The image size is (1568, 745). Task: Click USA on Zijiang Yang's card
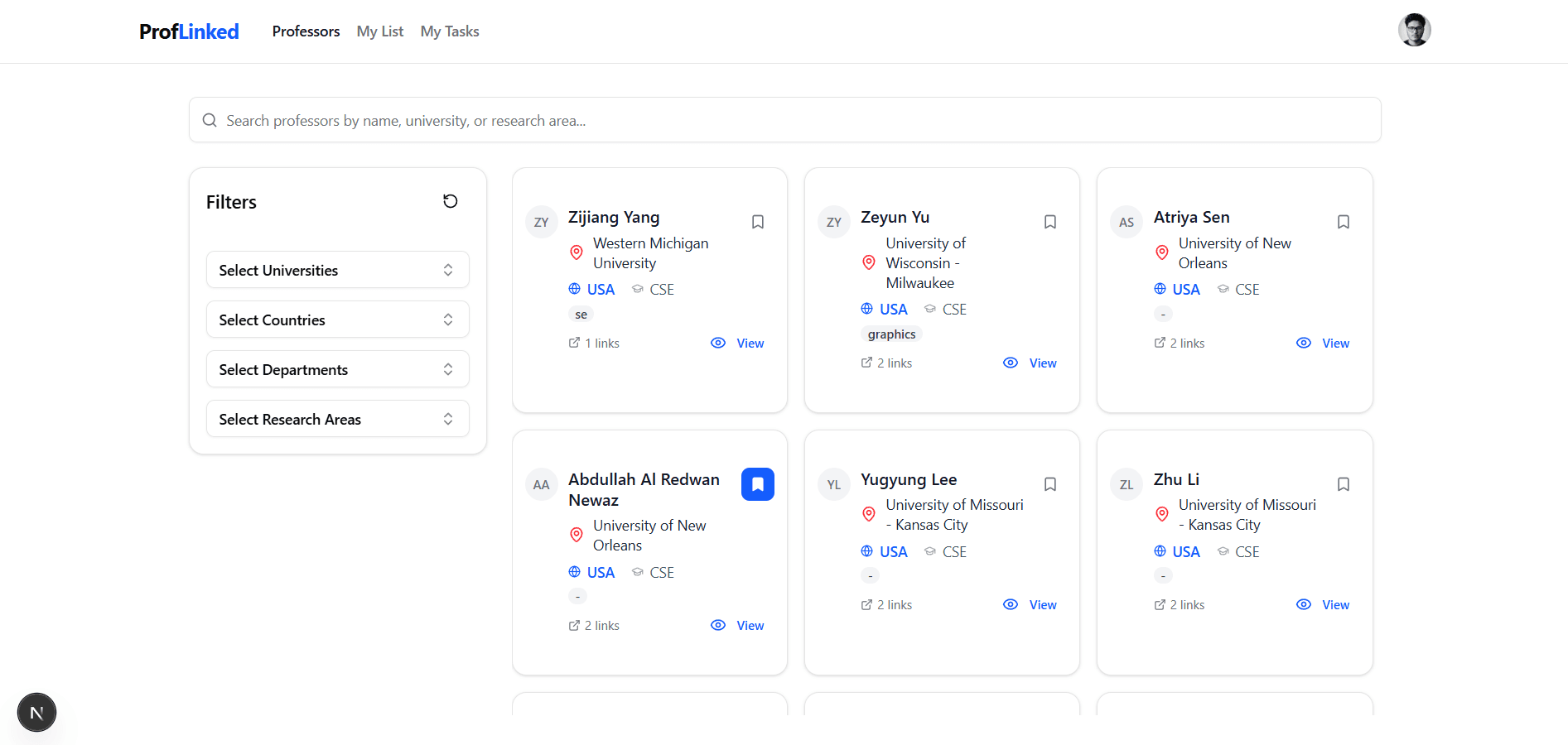pos(601,289)
